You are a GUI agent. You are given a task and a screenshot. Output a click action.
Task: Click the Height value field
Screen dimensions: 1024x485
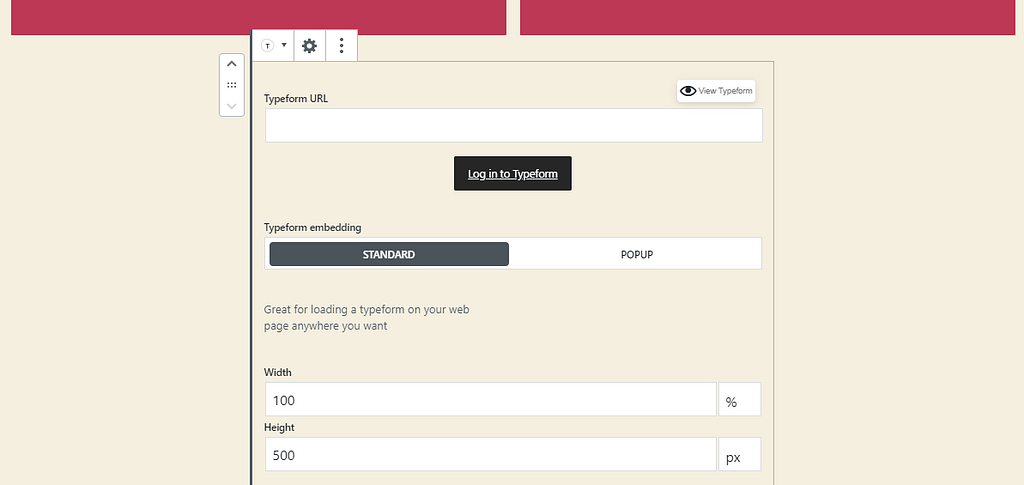pos(490,454)
